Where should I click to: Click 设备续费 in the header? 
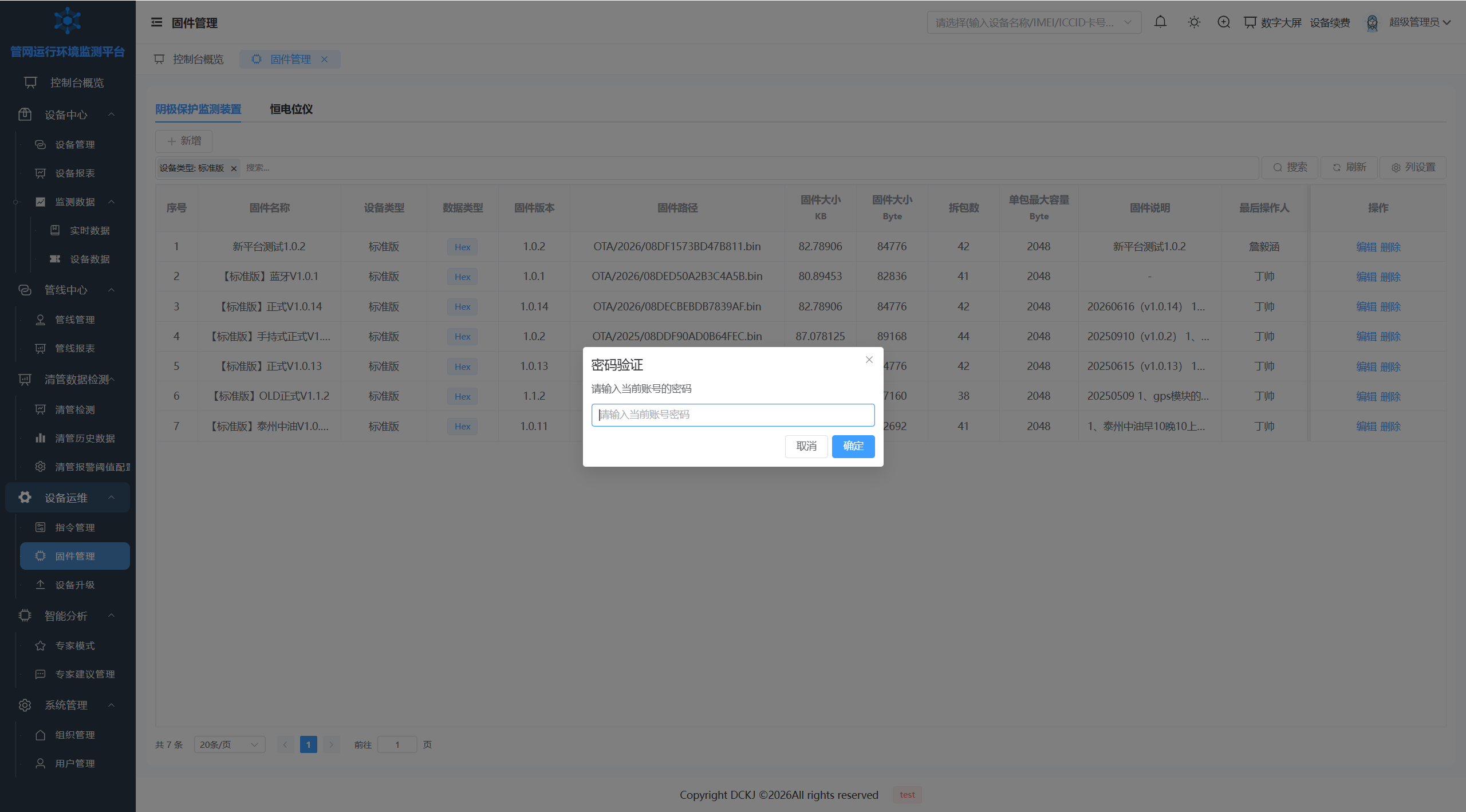pyautogui.click(x=1330, y=22)
